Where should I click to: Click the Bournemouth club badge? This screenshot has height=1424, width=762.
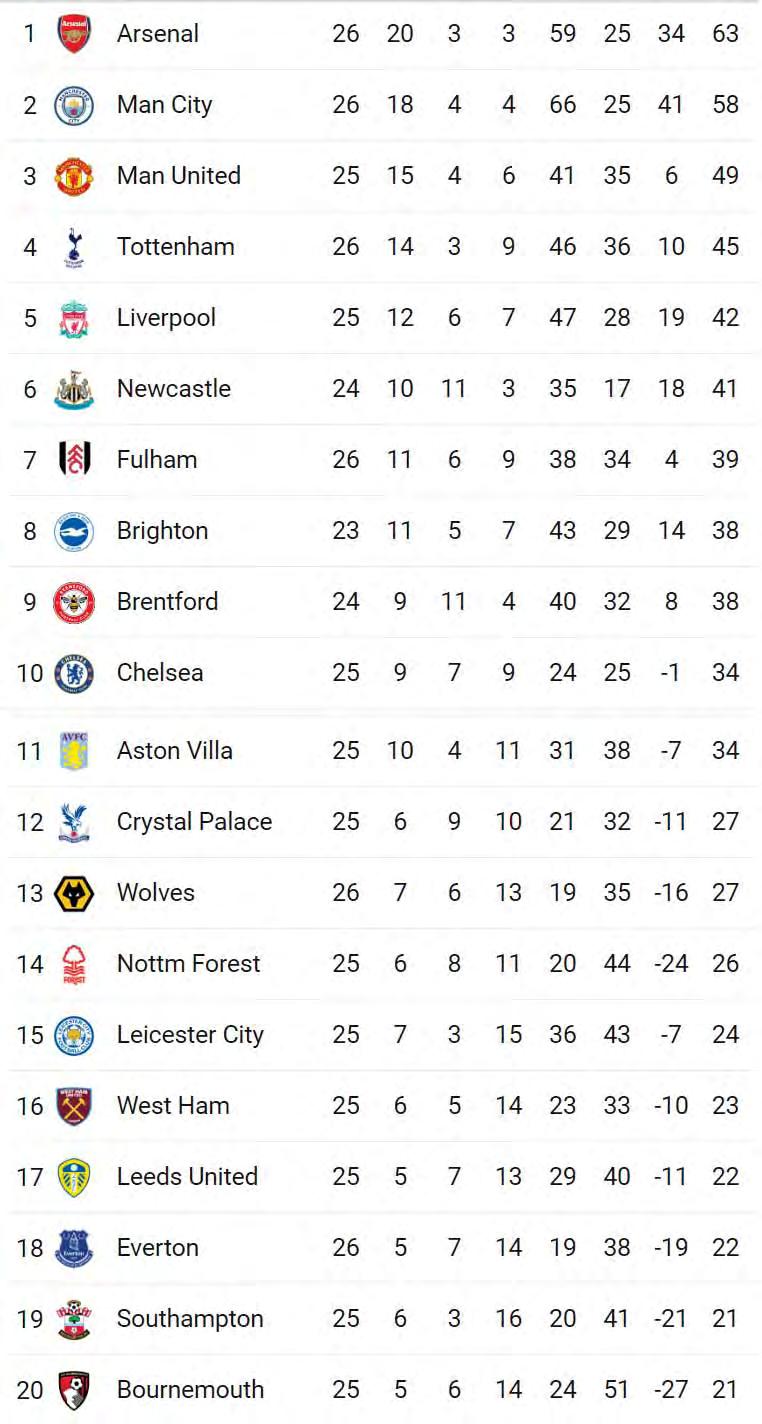74,1390
